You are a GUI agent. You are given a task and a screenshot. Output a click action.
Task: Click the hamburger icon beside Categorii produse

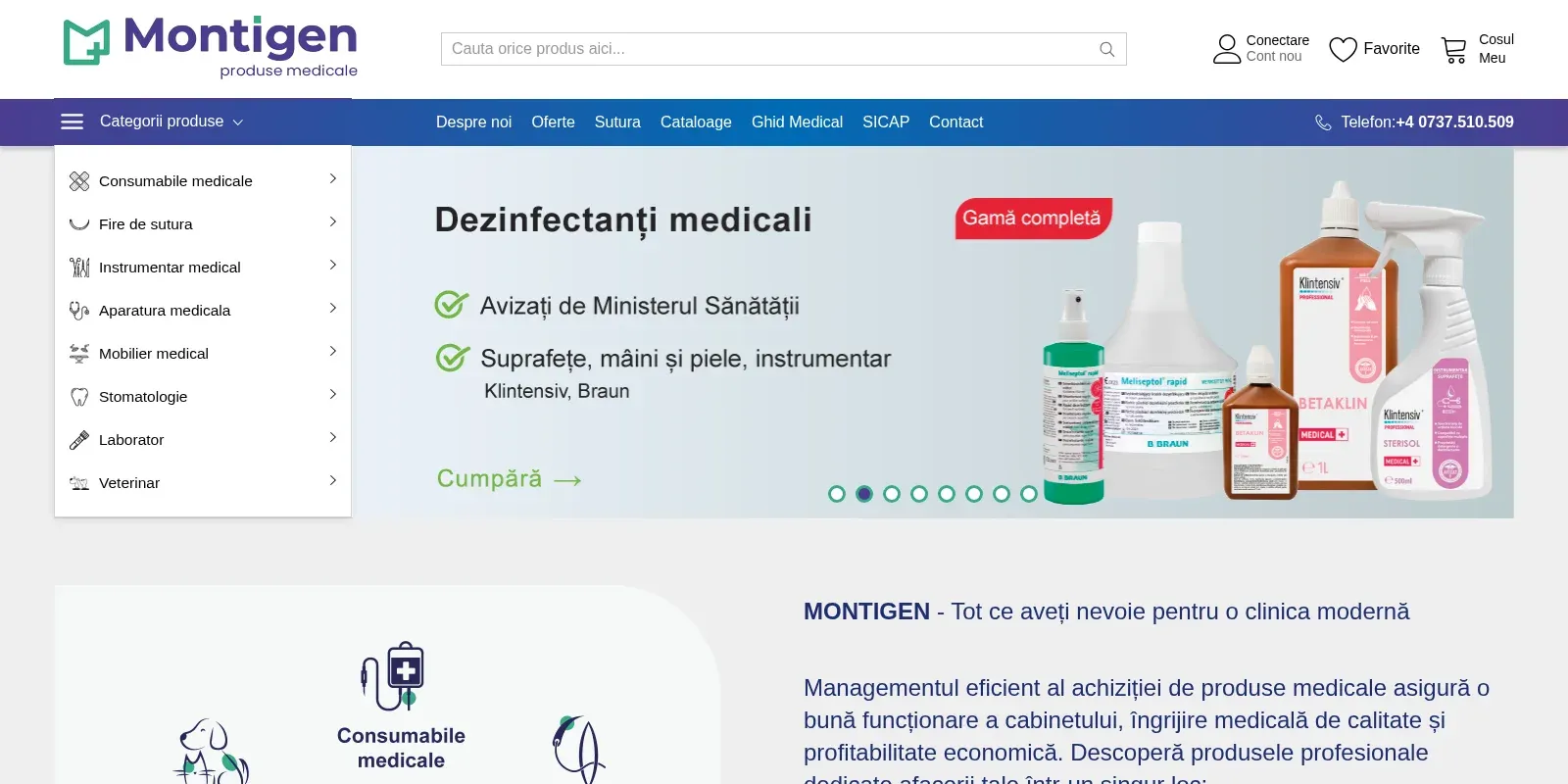pyautogui.click(x=73, y=122)
